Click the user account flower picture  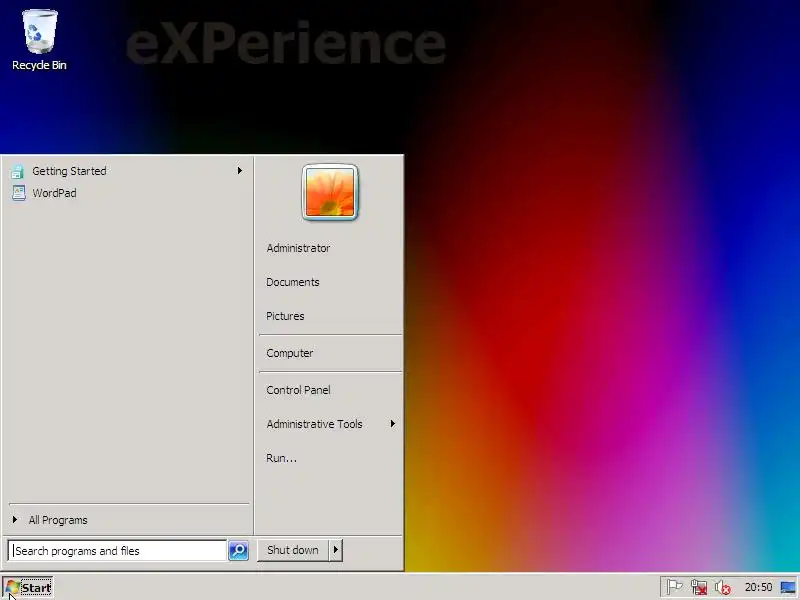tap(330, 192)
